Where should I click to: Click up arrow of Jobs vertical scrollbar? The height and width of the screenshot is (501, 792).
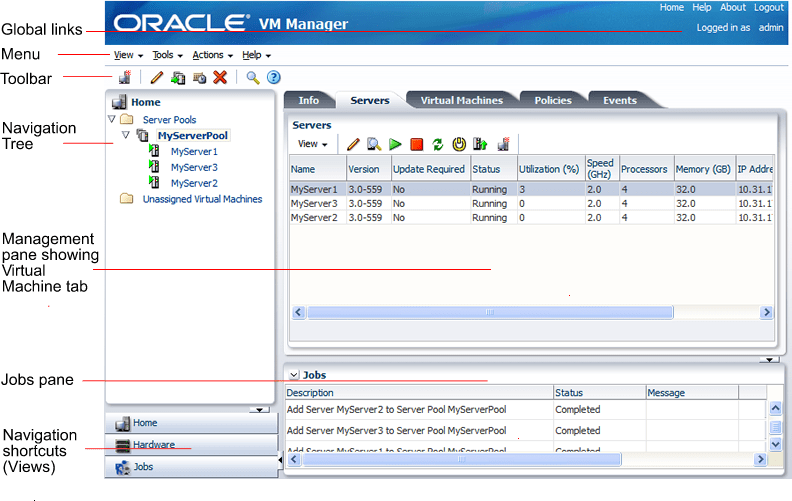(x=775, y=408)
